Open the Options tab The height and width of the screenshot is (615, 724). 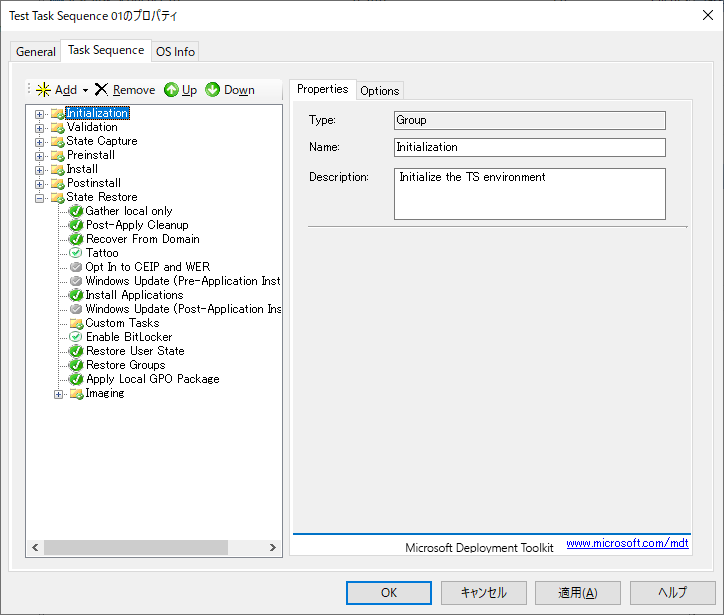(x=380, y=90)
